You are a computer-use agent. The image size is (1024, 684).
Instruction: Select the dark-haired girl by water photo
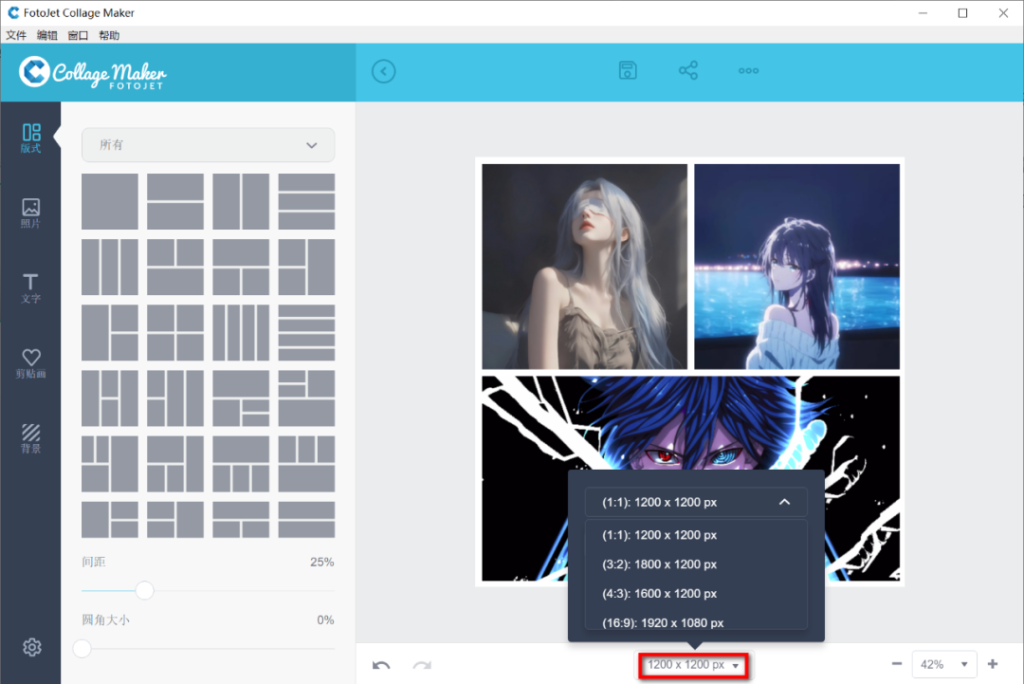[797, 267]
